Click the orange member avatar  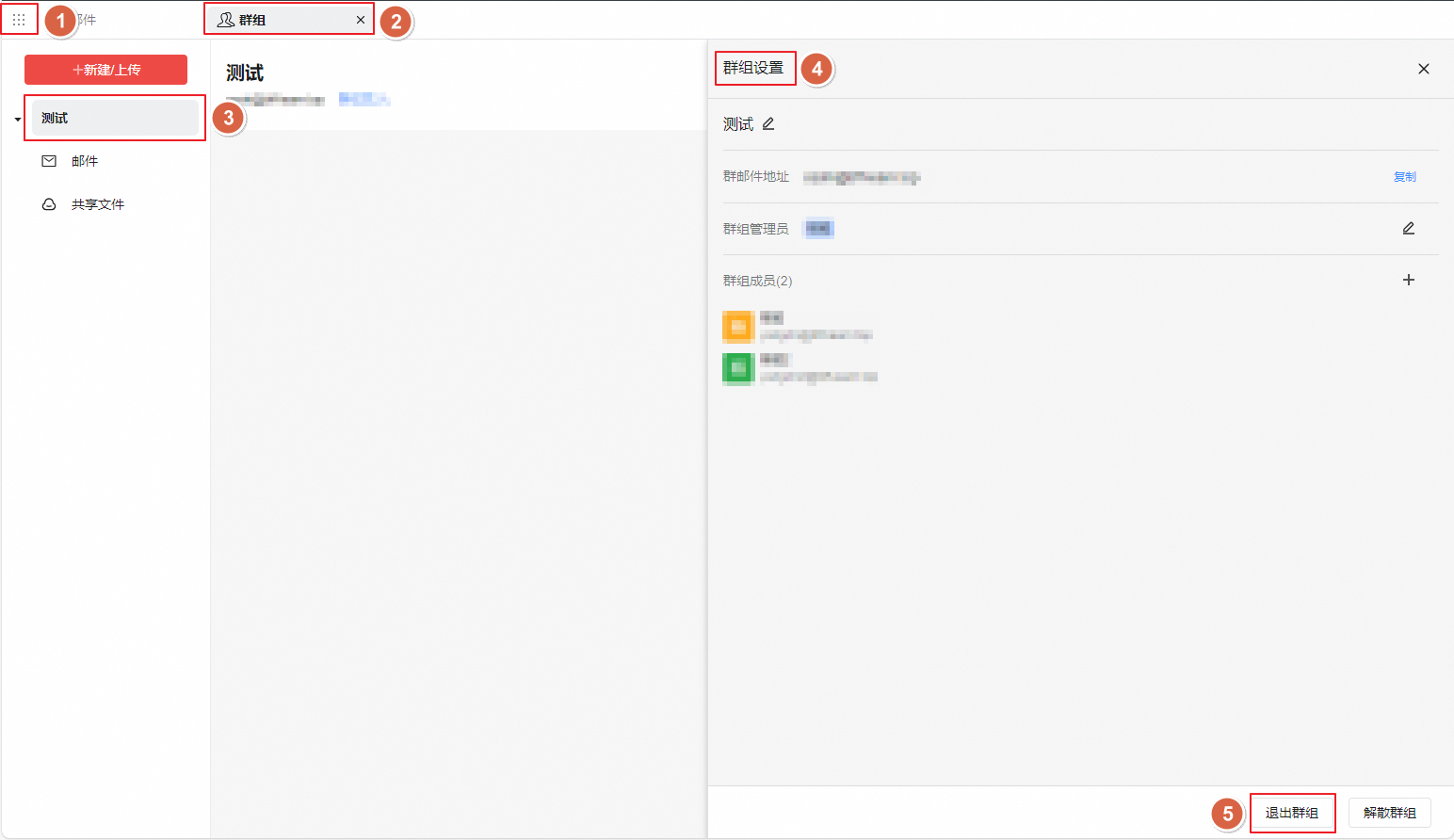(x=738, y=327)
